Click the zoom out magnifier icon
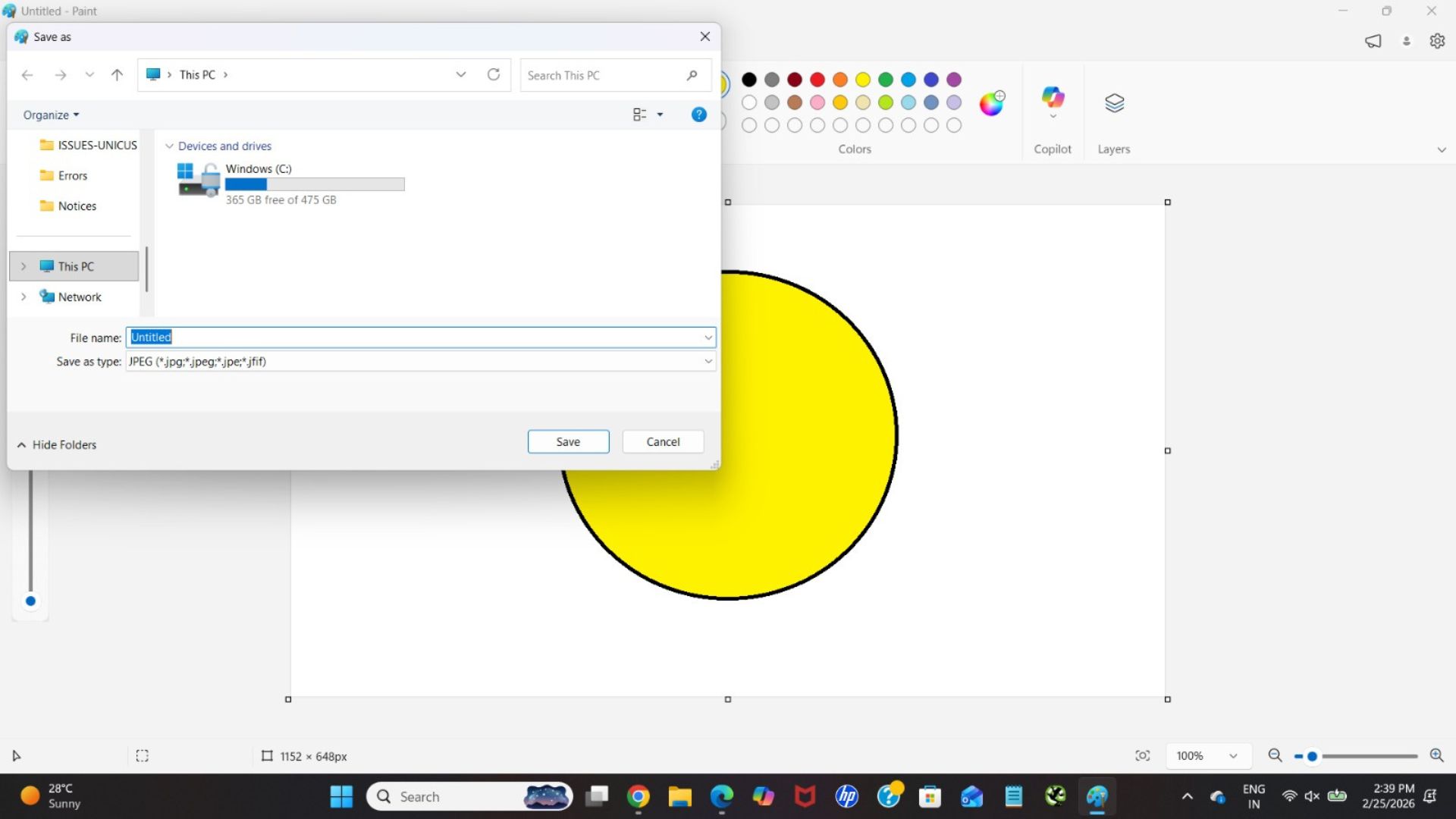1456x819 pixels. pyautogui.click(x=1275, y=755)
